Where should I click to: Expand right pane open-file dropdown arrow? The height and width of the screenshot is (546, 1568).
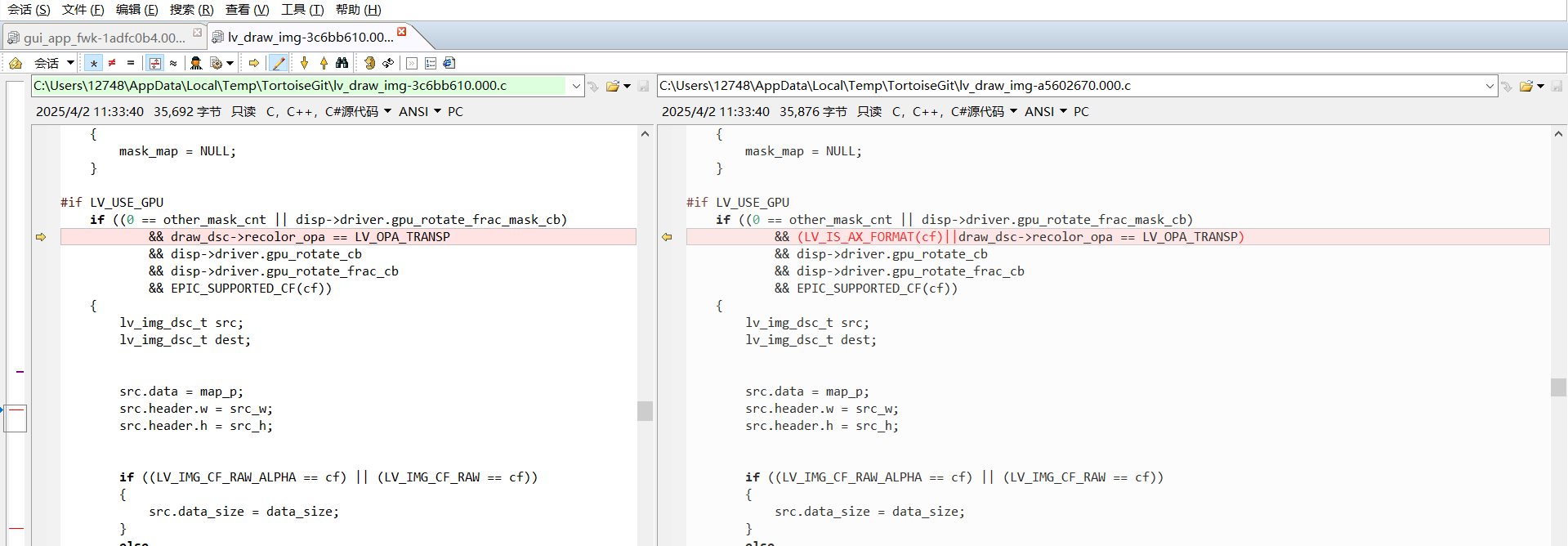(x=1540, y=86)
